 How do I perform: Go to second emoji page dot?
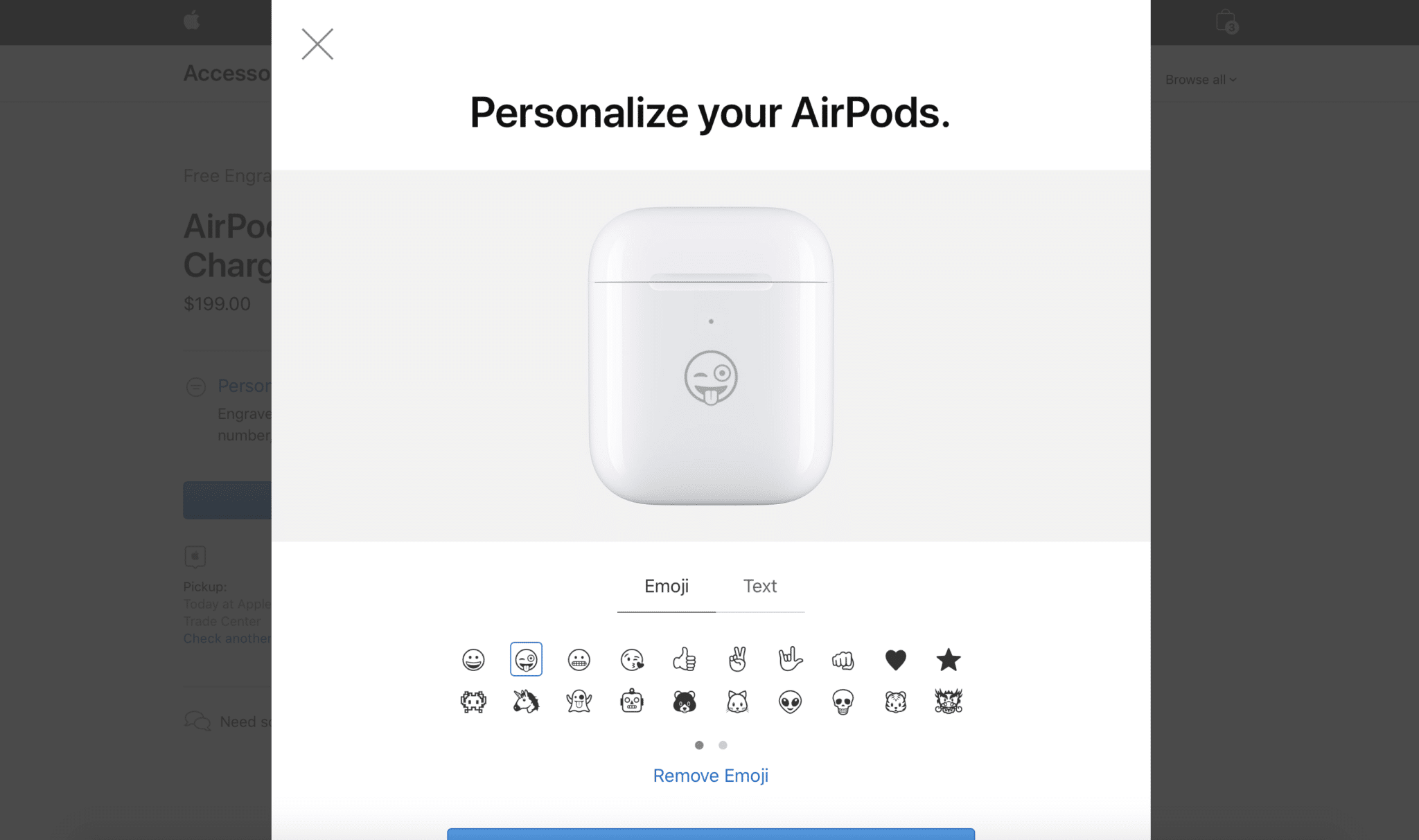[723, 745]
